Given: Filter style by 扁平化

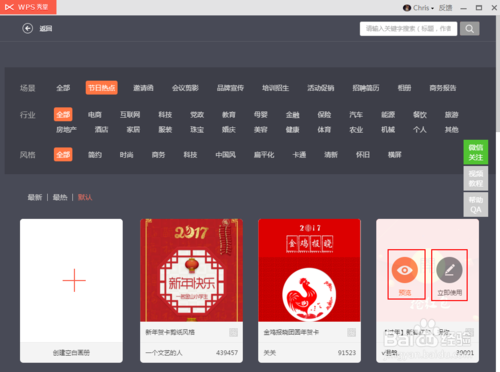Looking at the screenshot, I should [264, 155].
